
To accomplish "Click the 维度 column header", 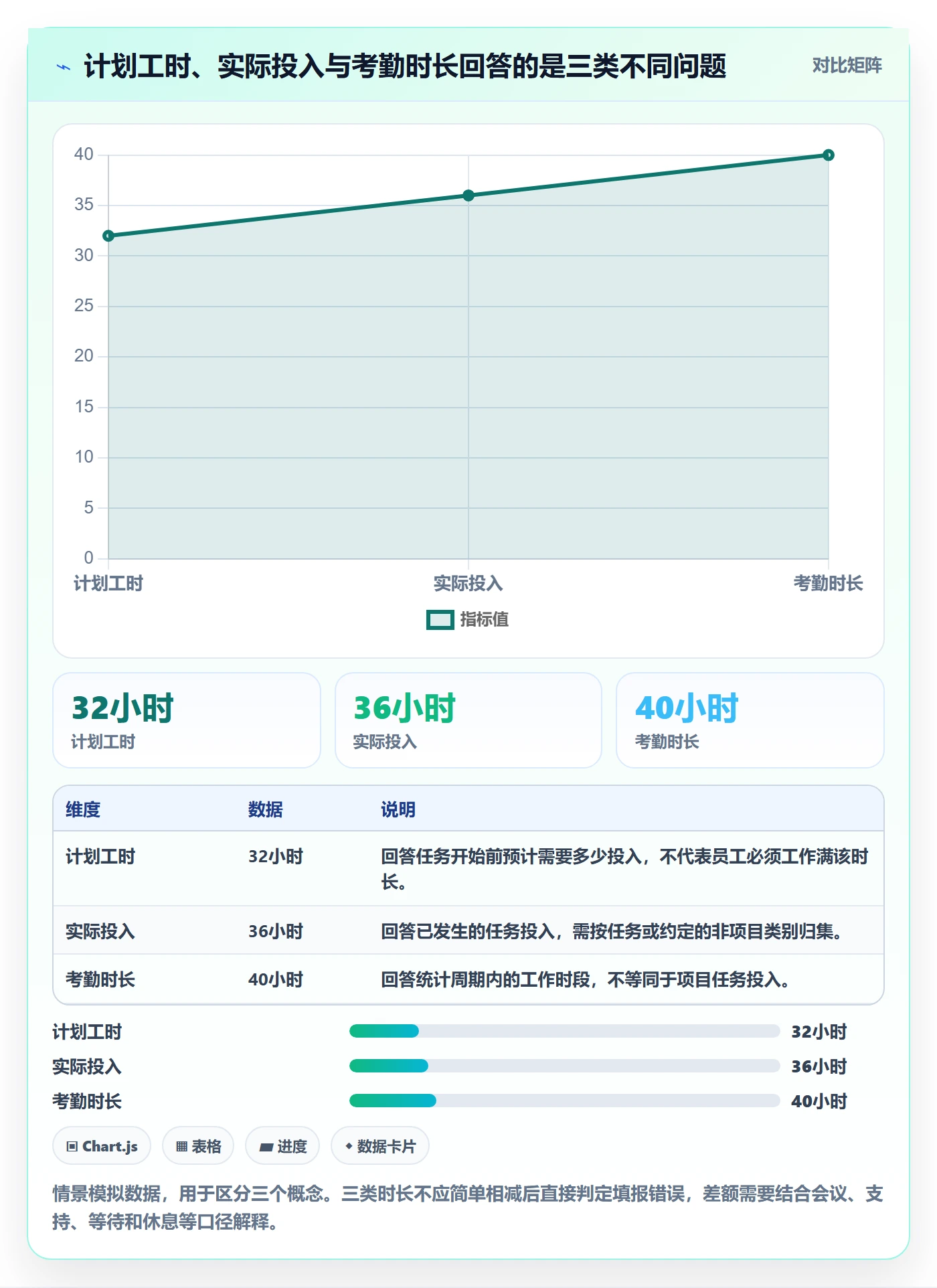I will [83, 809].
